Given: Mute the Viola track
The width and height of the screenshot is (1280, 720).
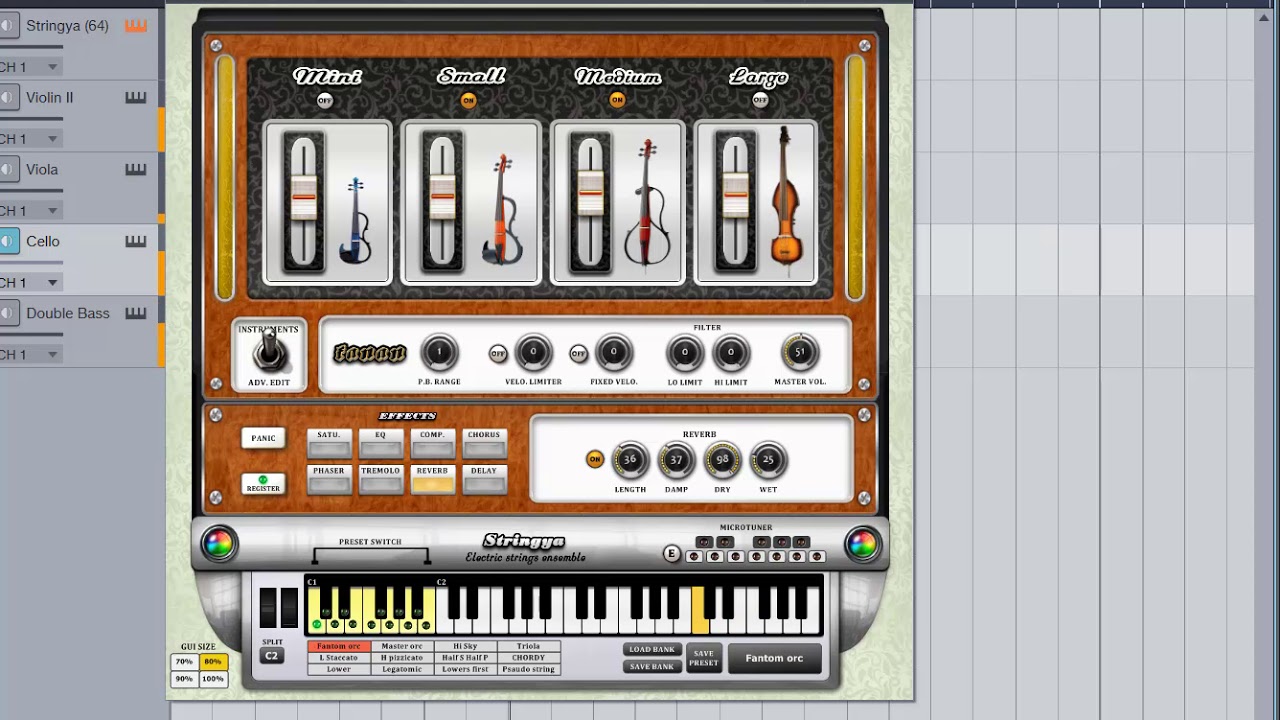Looking at the screenshot, I should click(x=9, y=169).
